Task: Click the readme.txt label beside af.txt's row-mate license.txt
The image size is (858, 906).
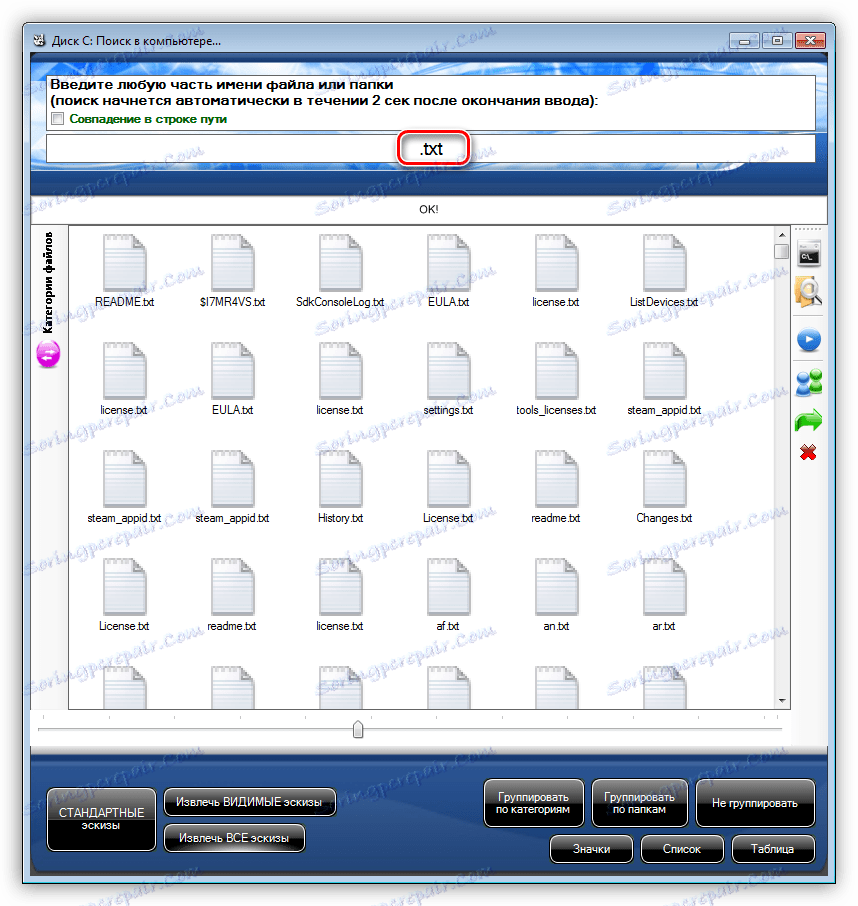Action: click(232, 626)
